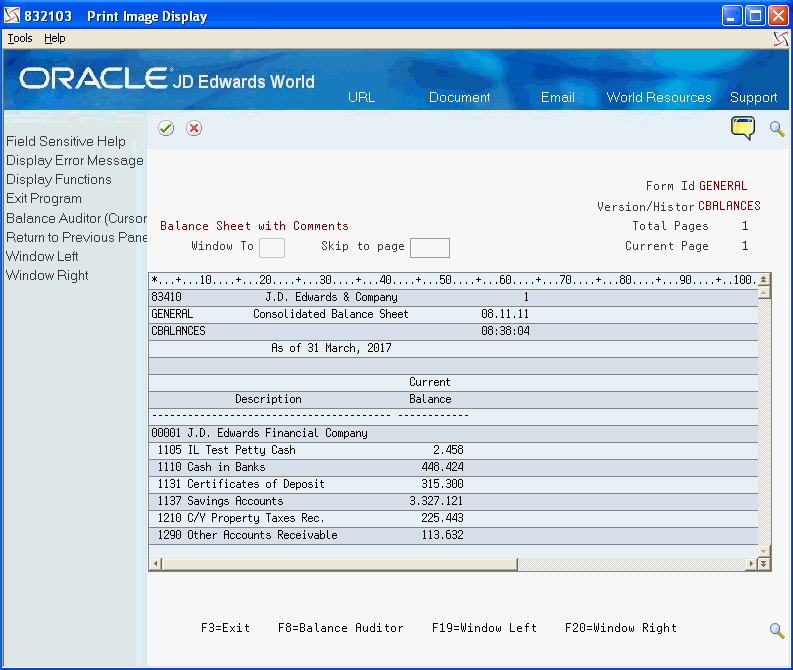The height and width of the screenshot is (670, 793).
Task: Select the 1131 Certificates of Deposit row
Action: click(453, 484)
